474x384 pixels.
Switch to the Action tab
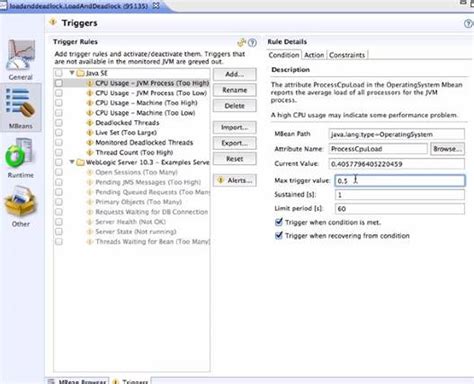(x=314, y=55)
